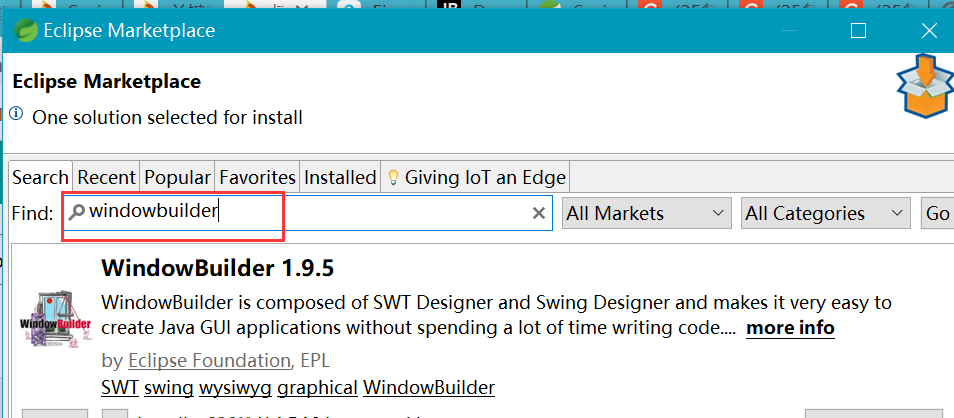The width and height of the screenshot is (954, 418).
Task: Open the Recent tab
Action: pos(106,178)
